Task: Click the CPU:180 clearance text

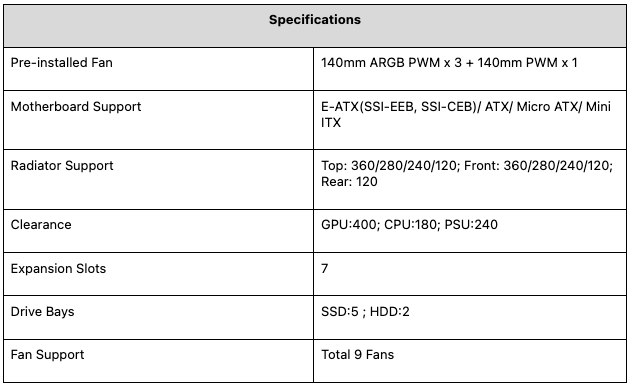Action: [412, 224]
